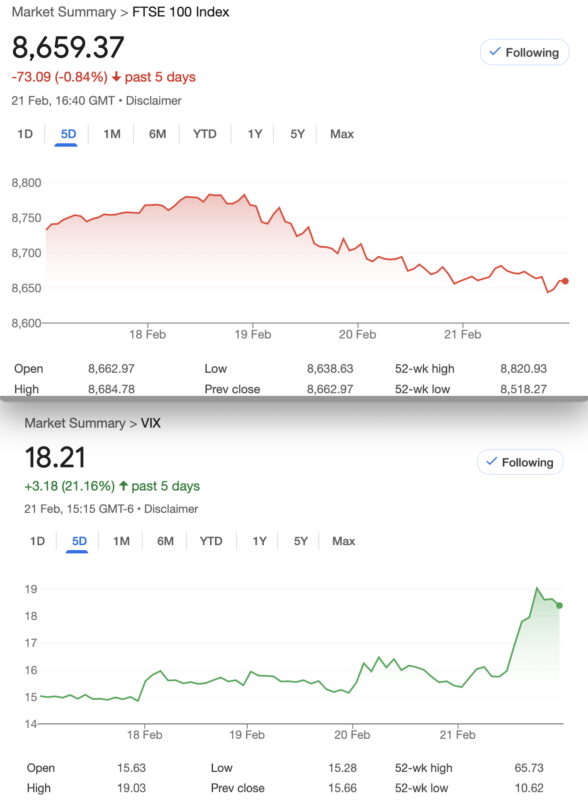Select Max range on FTSE chart
The height and width of the screenshot is (800, 588).
342,134
